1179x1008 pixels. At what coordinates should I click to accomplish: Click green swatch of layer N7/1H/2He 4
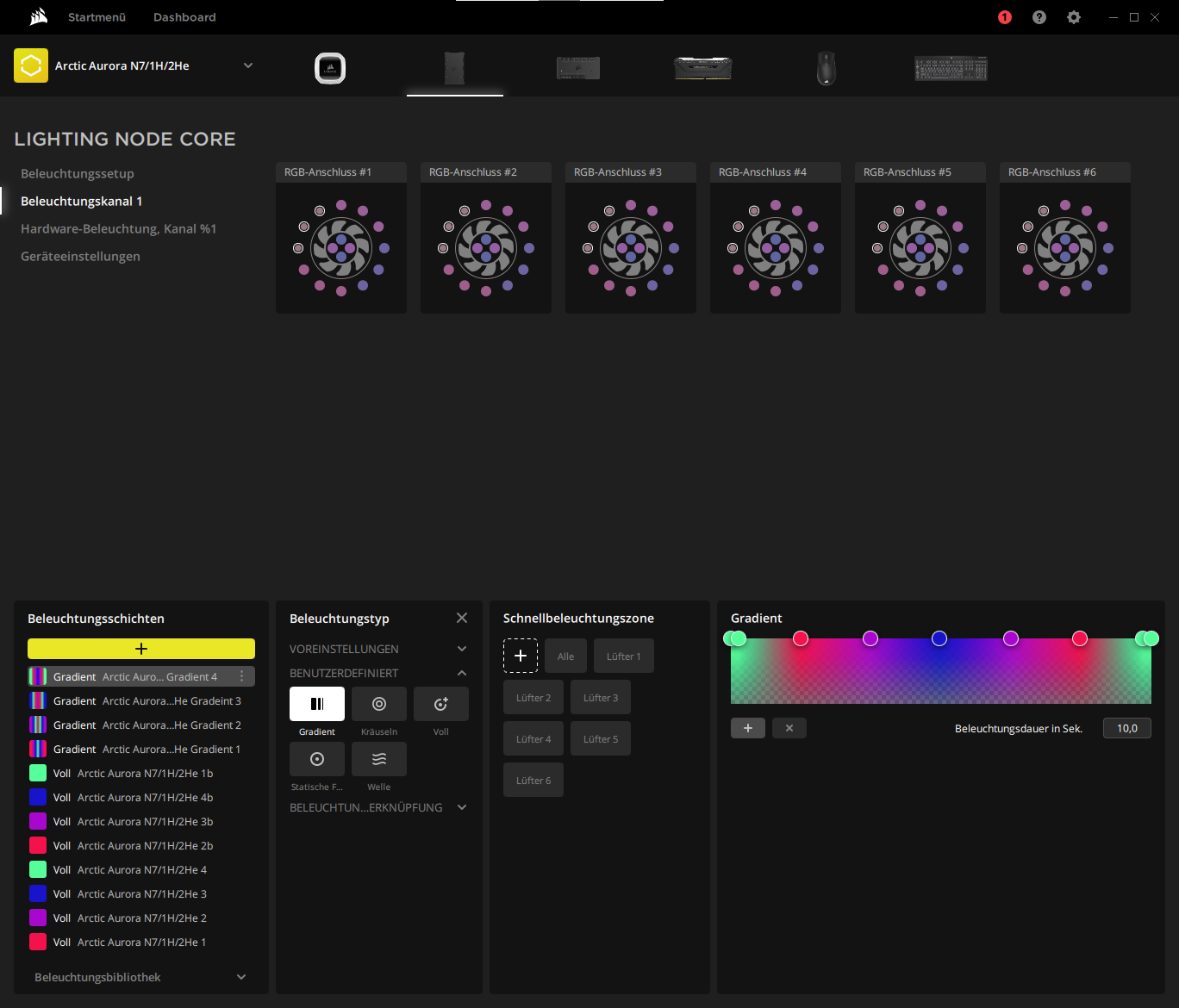pyautogui.click(x=38, y=869)
